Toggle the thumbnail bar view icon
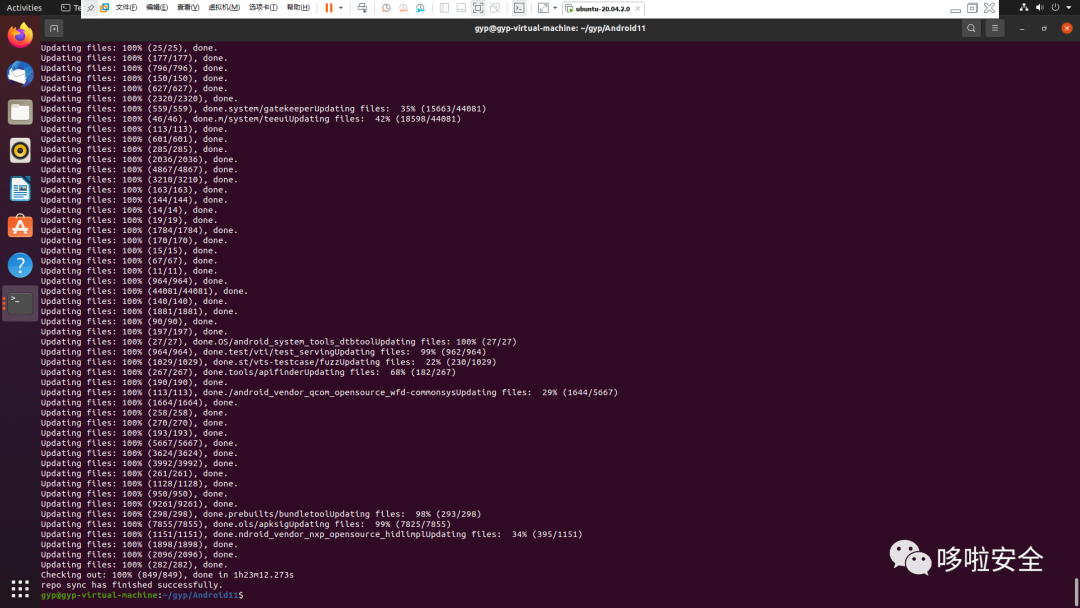 click(x=461, y=8)
